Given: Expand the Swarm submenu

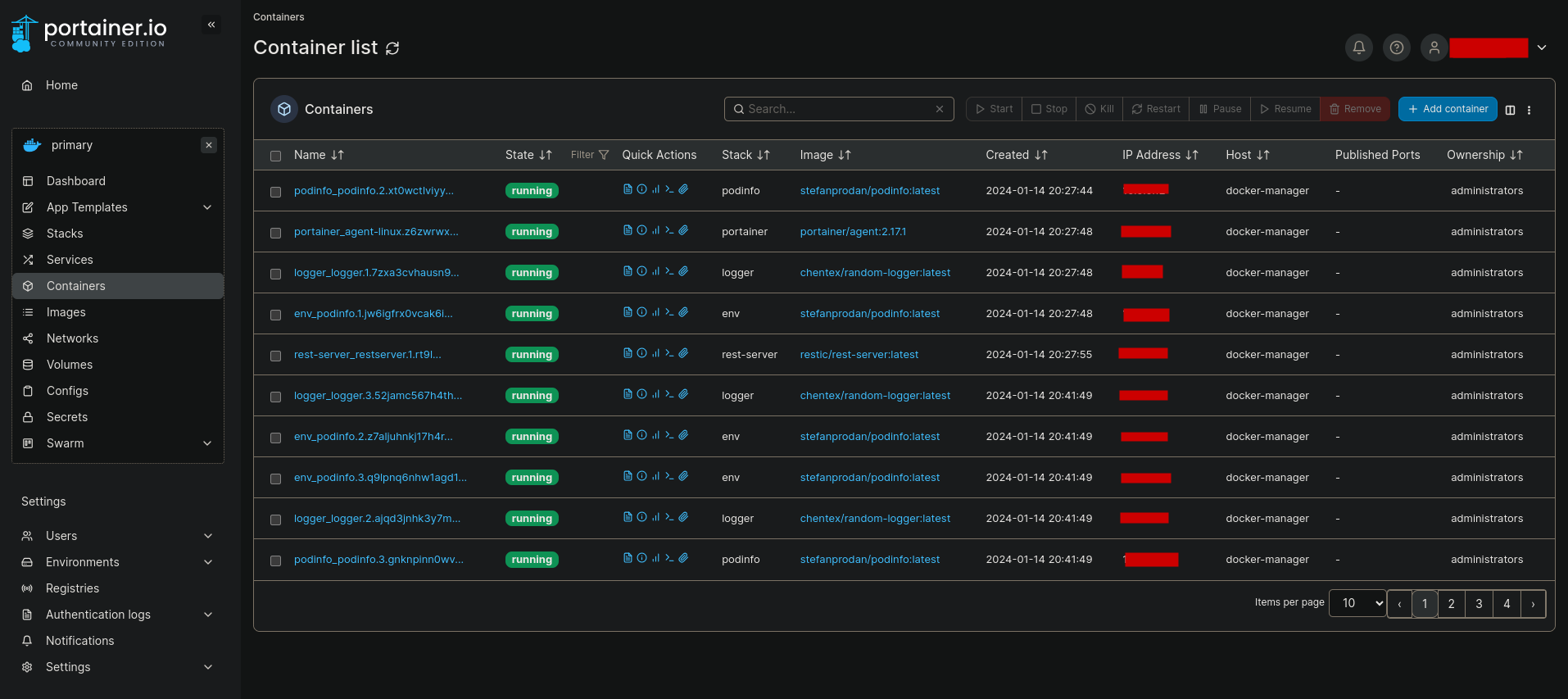Looking at the screenshot, I should pyautogui.click(x=207, y=443).
